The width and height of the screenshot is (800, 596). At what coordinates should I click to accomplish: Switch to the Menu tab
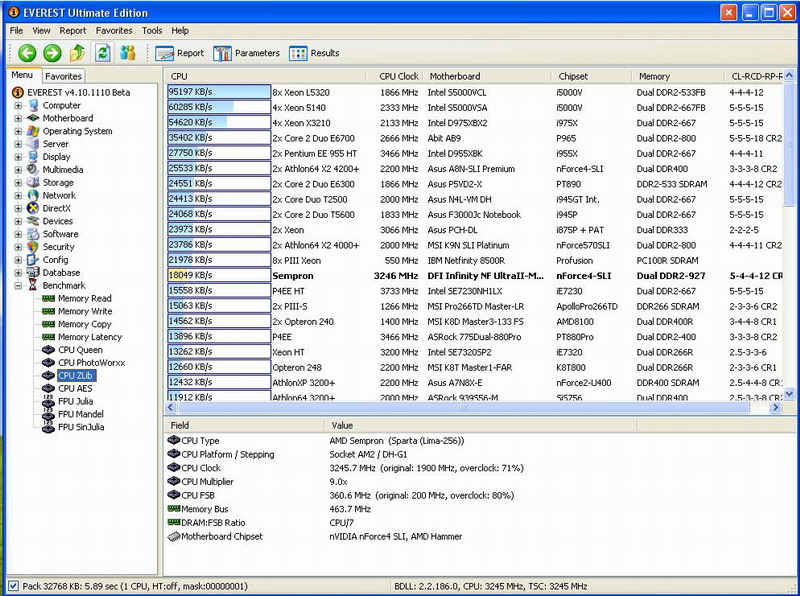point(22,75)
